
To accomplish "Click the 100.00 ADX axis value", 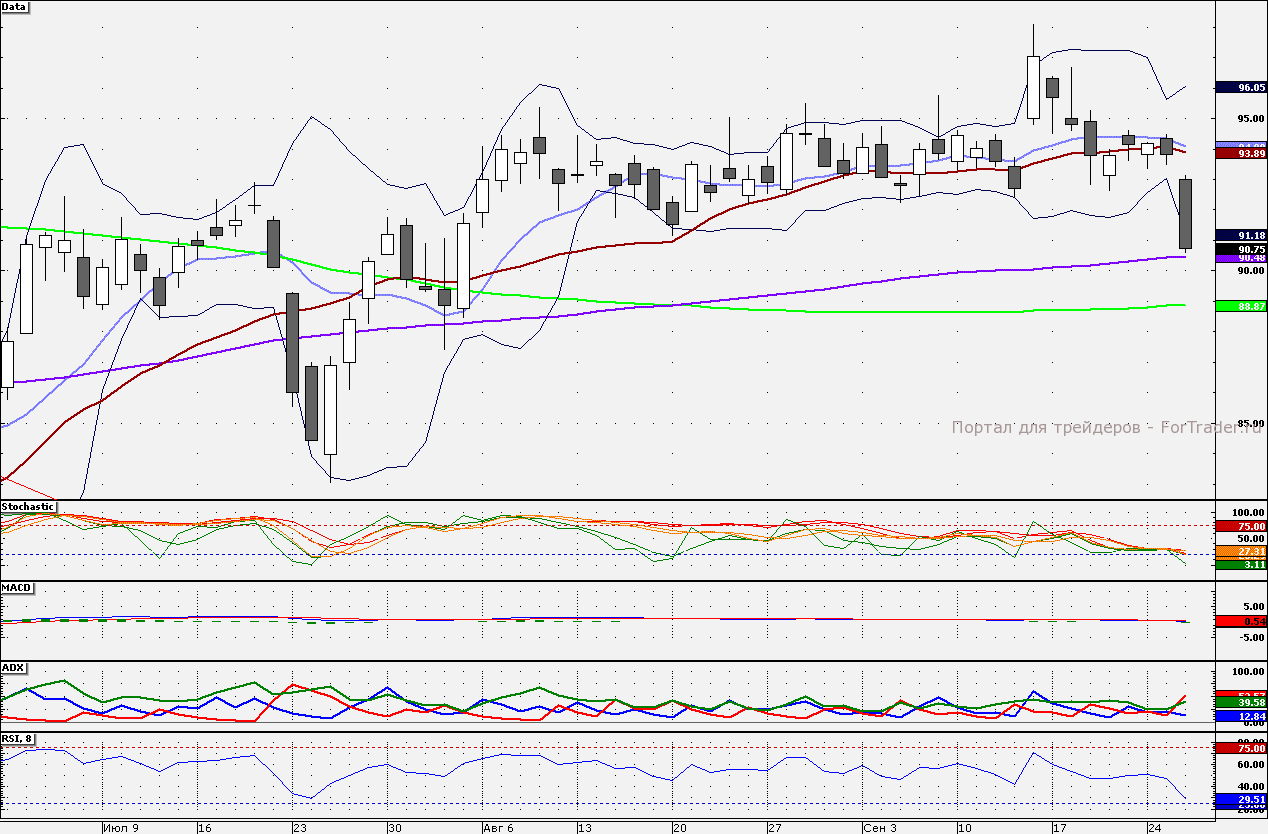I will (x=1248, y=672).
